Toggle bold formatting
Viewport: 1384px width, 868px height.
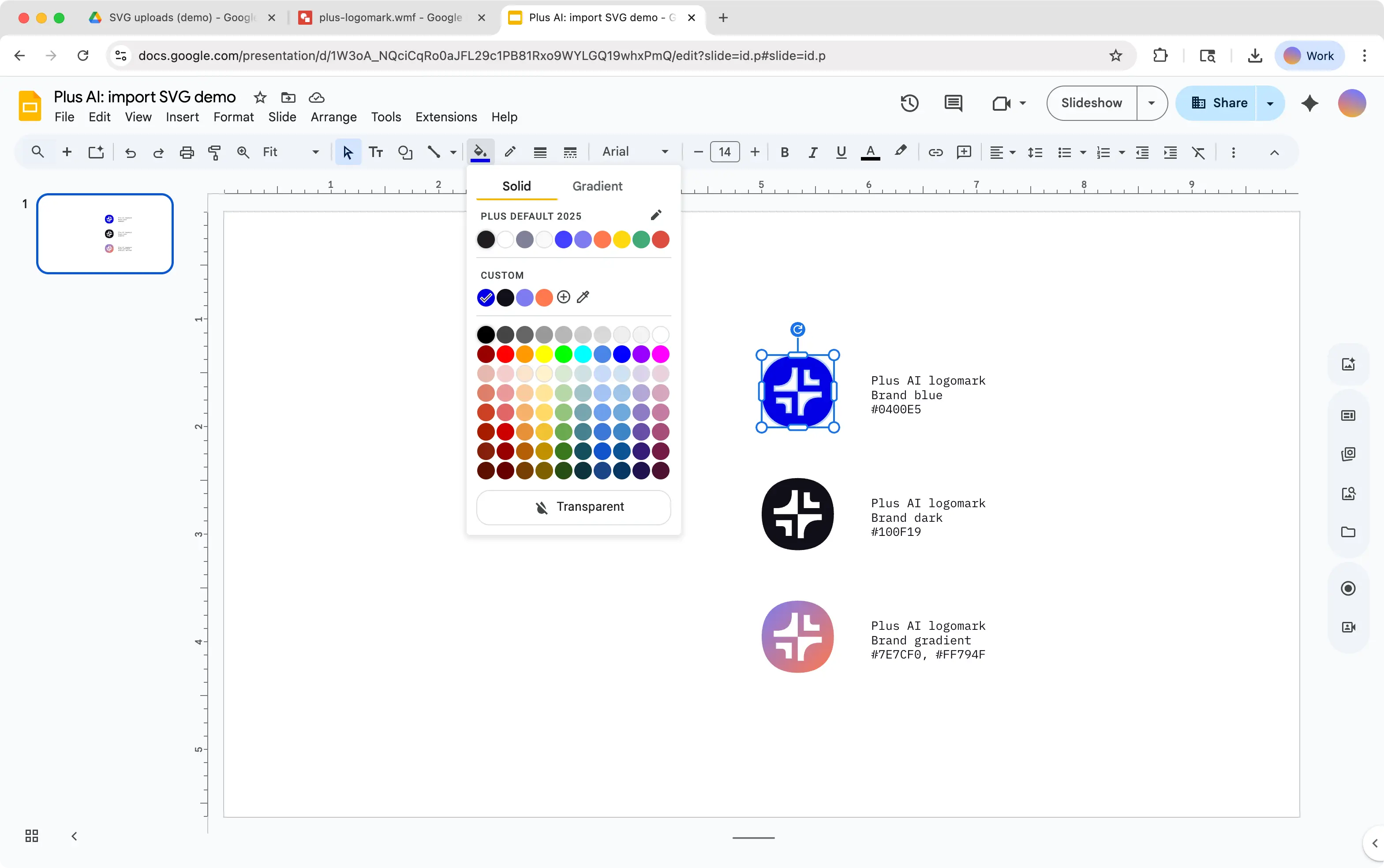tap(785, 152)
